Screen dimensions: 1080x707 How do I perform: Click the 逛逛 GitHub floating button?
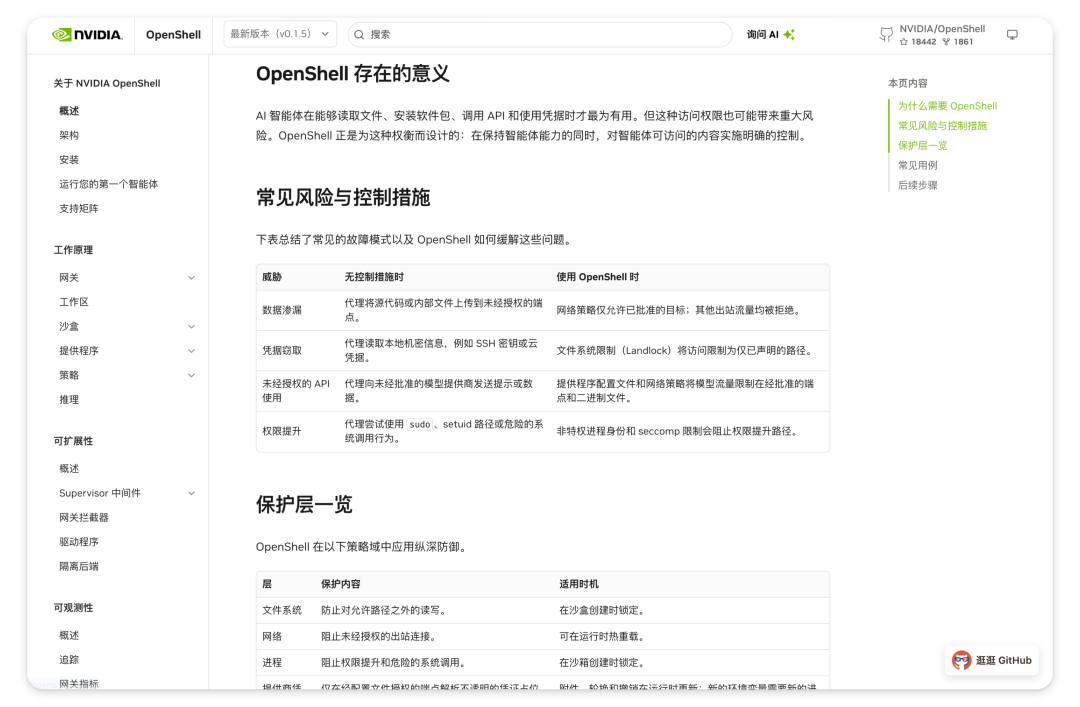(x=992, y=660)
